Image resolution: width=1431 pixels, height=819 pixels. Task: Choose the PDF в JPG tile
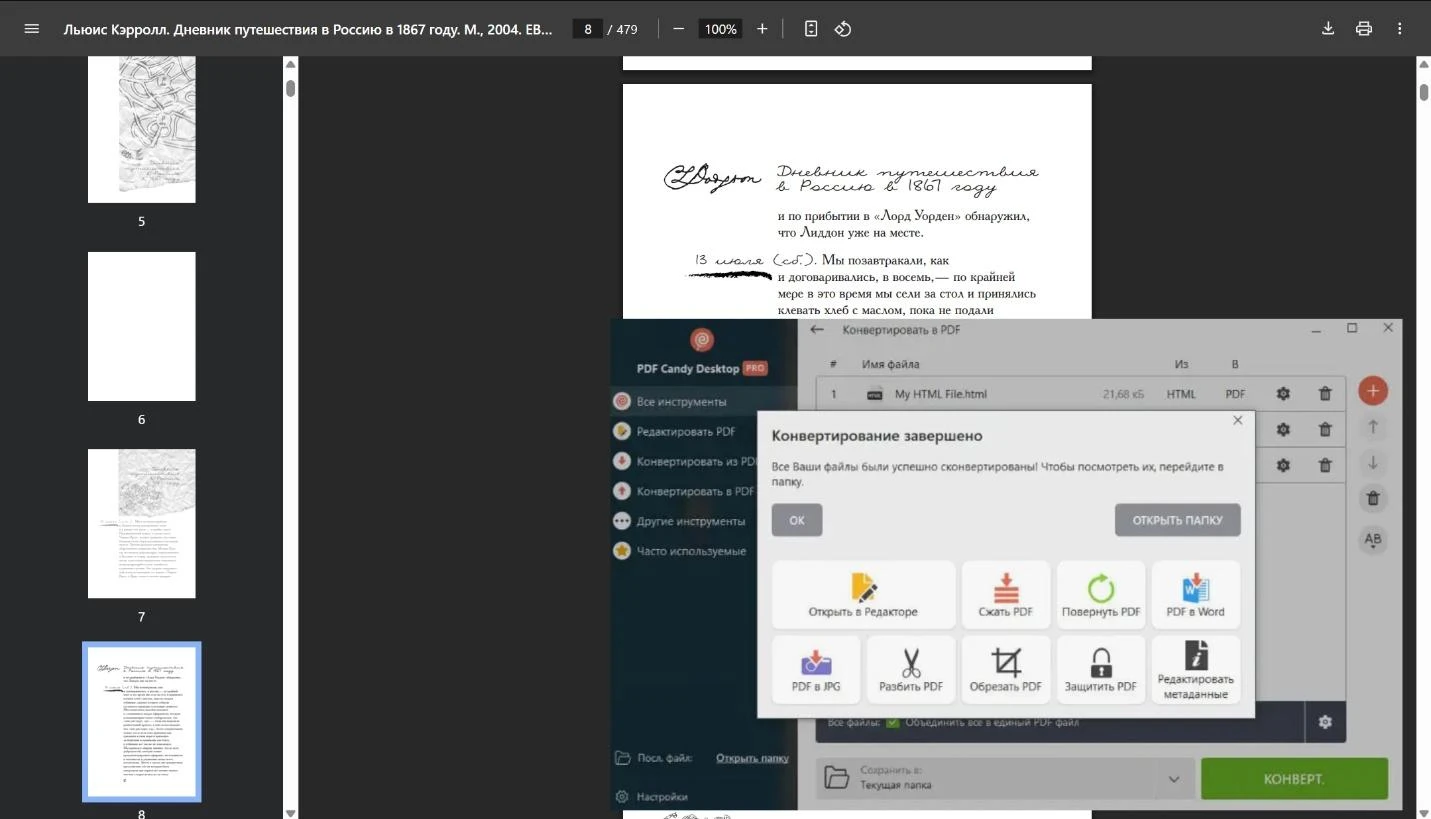[x=816, y=670]
